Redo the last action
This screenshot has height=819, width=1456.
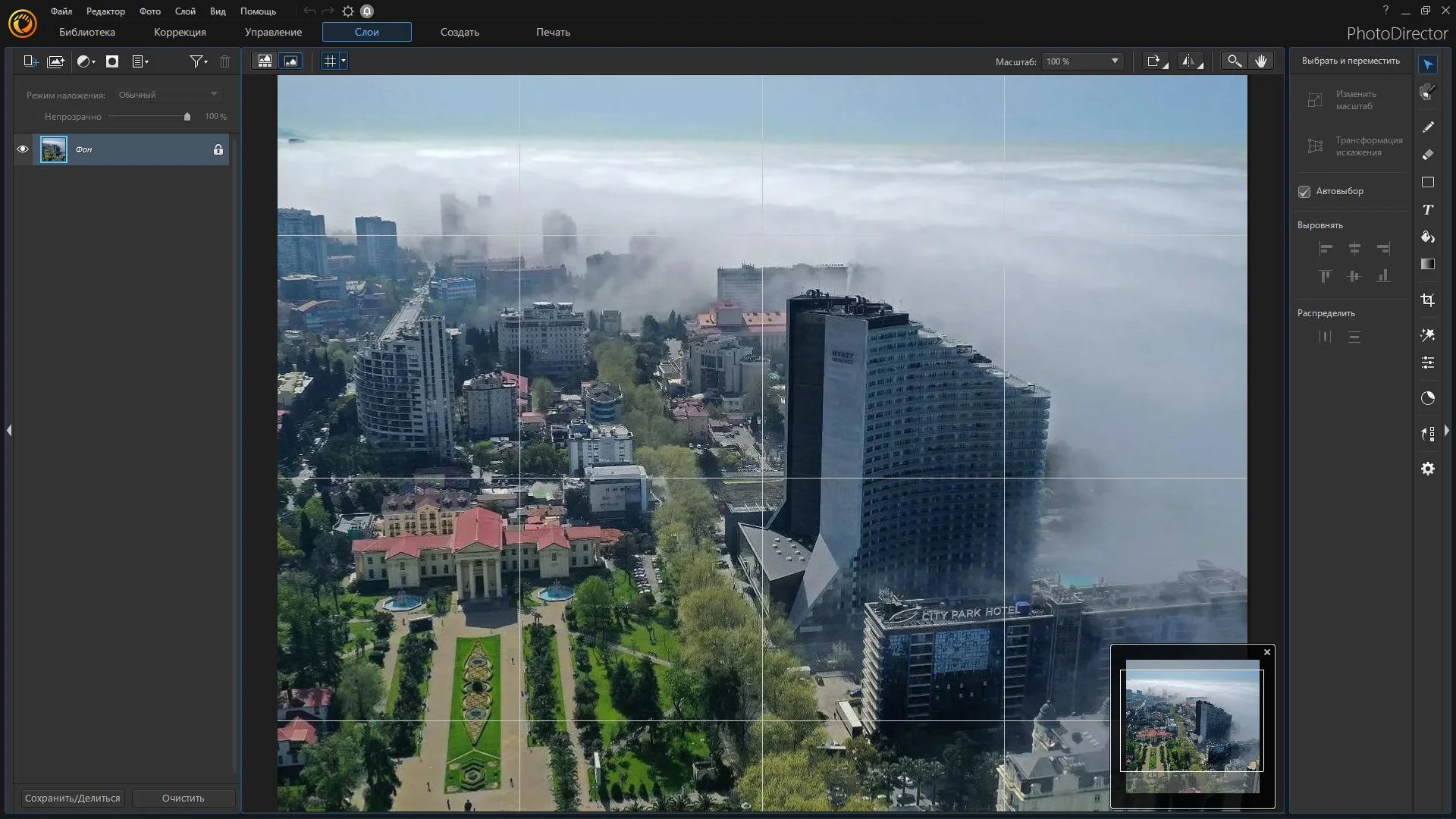328,11
